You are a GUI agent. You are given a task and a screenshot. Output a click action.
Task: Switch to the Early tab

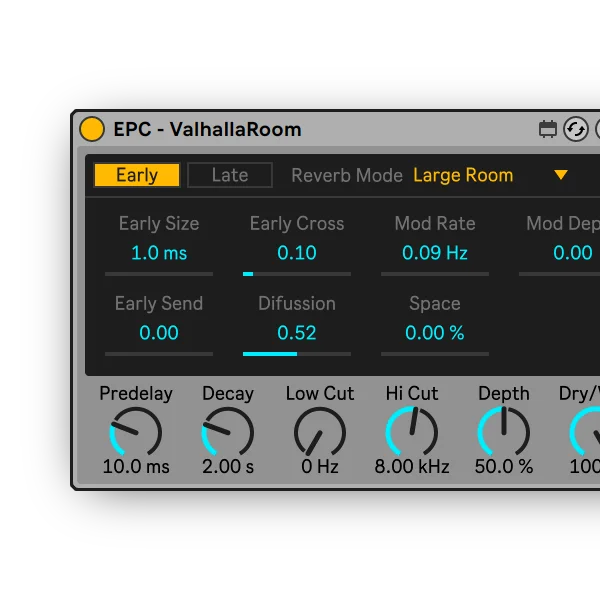(x=137, y=175)
